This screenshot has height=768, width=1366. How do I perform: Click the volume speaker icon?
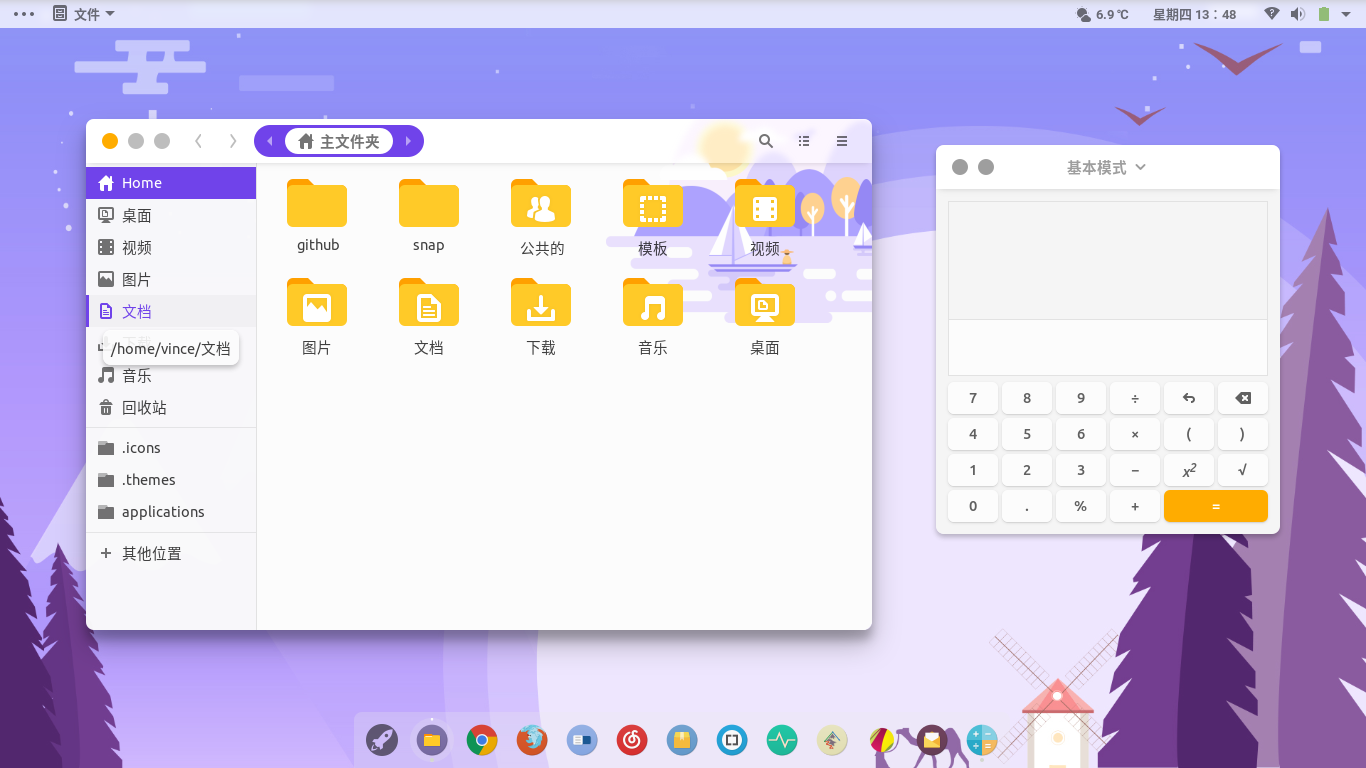pyautogui.click(x=1298, y=14)
